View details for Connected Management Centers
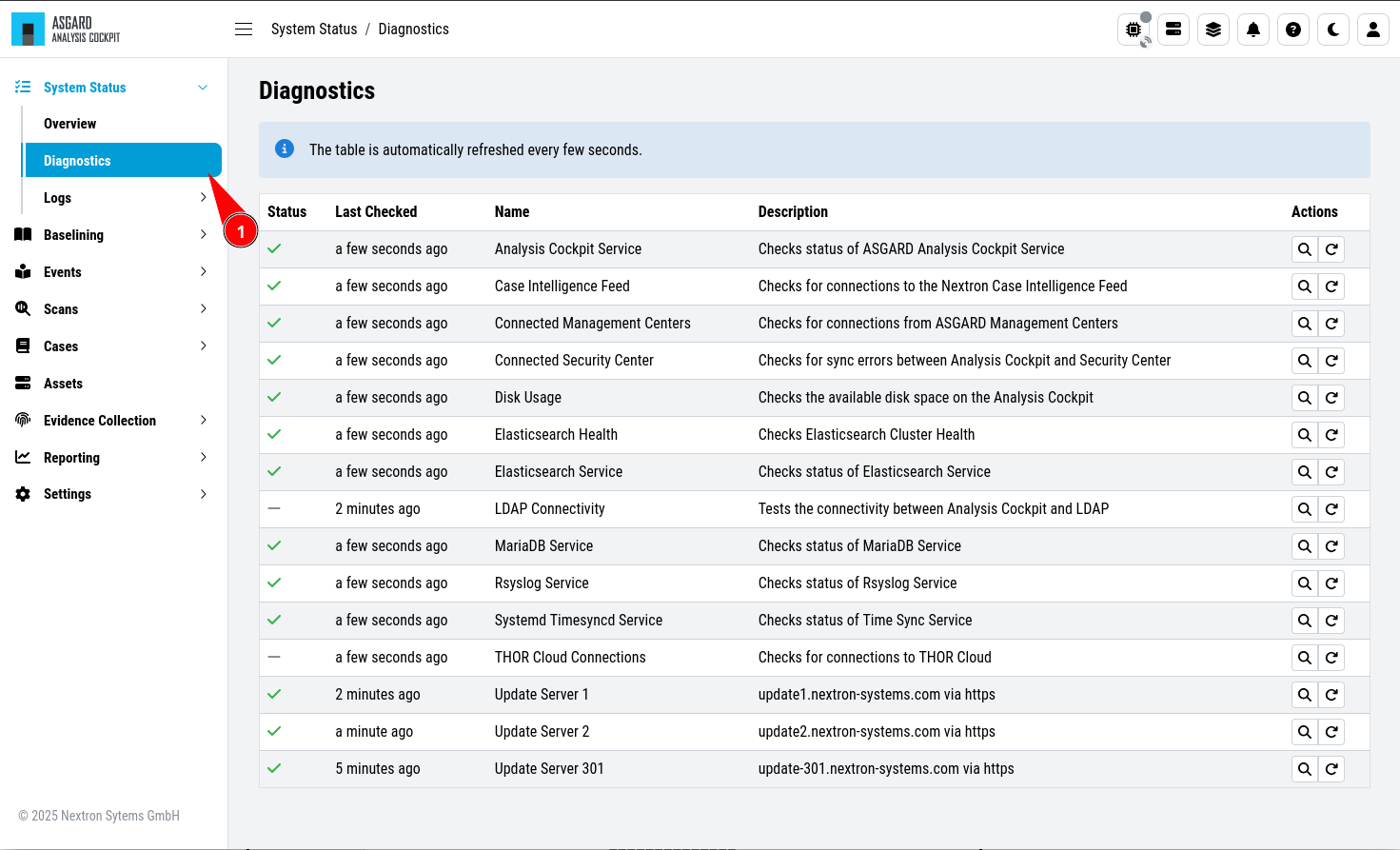 (1305, 324)
